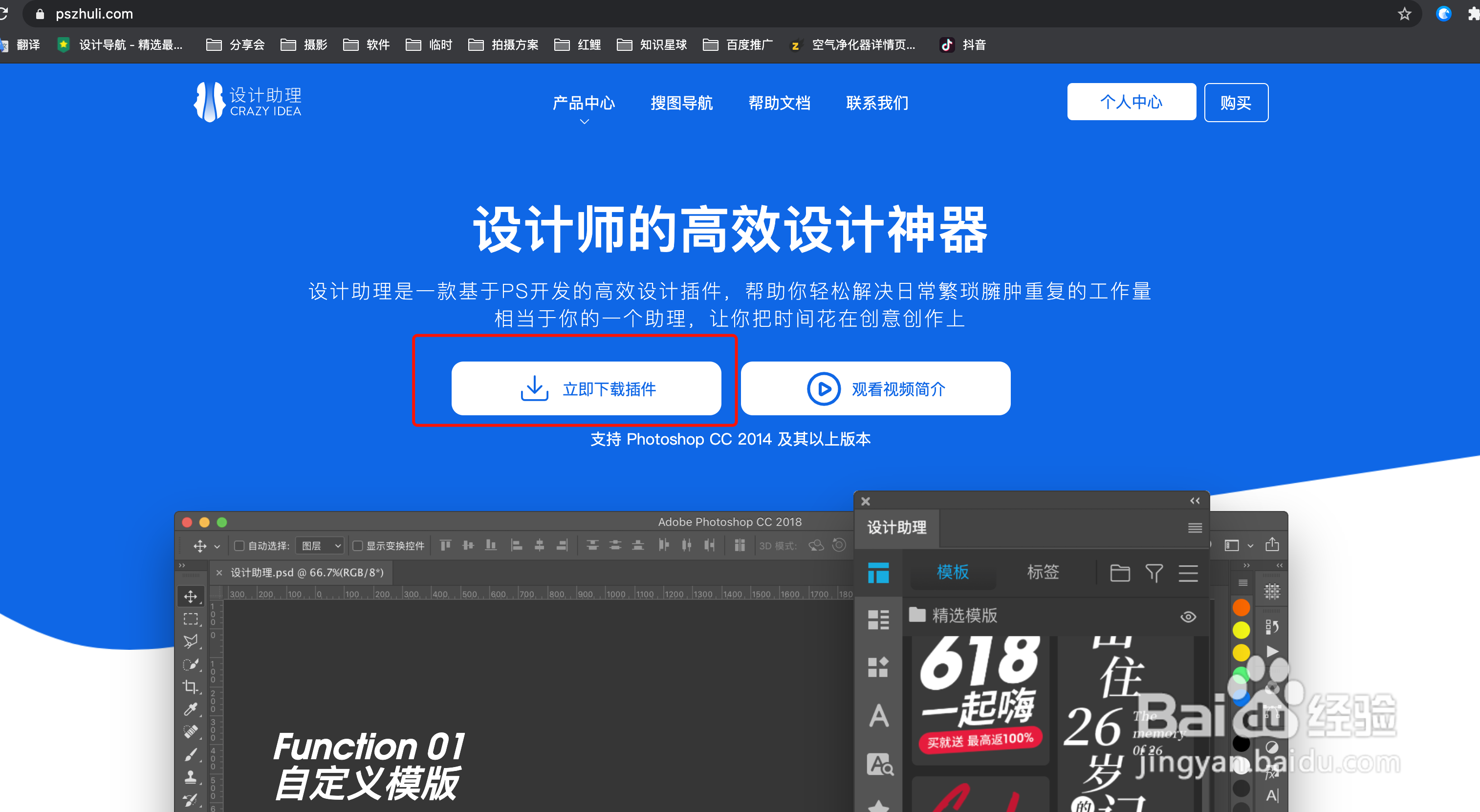Image resolution: width=1480 pixels, height=812 pixels.
Task: Open the list view icon in plugin sidebar
Action: pos(878,620)
